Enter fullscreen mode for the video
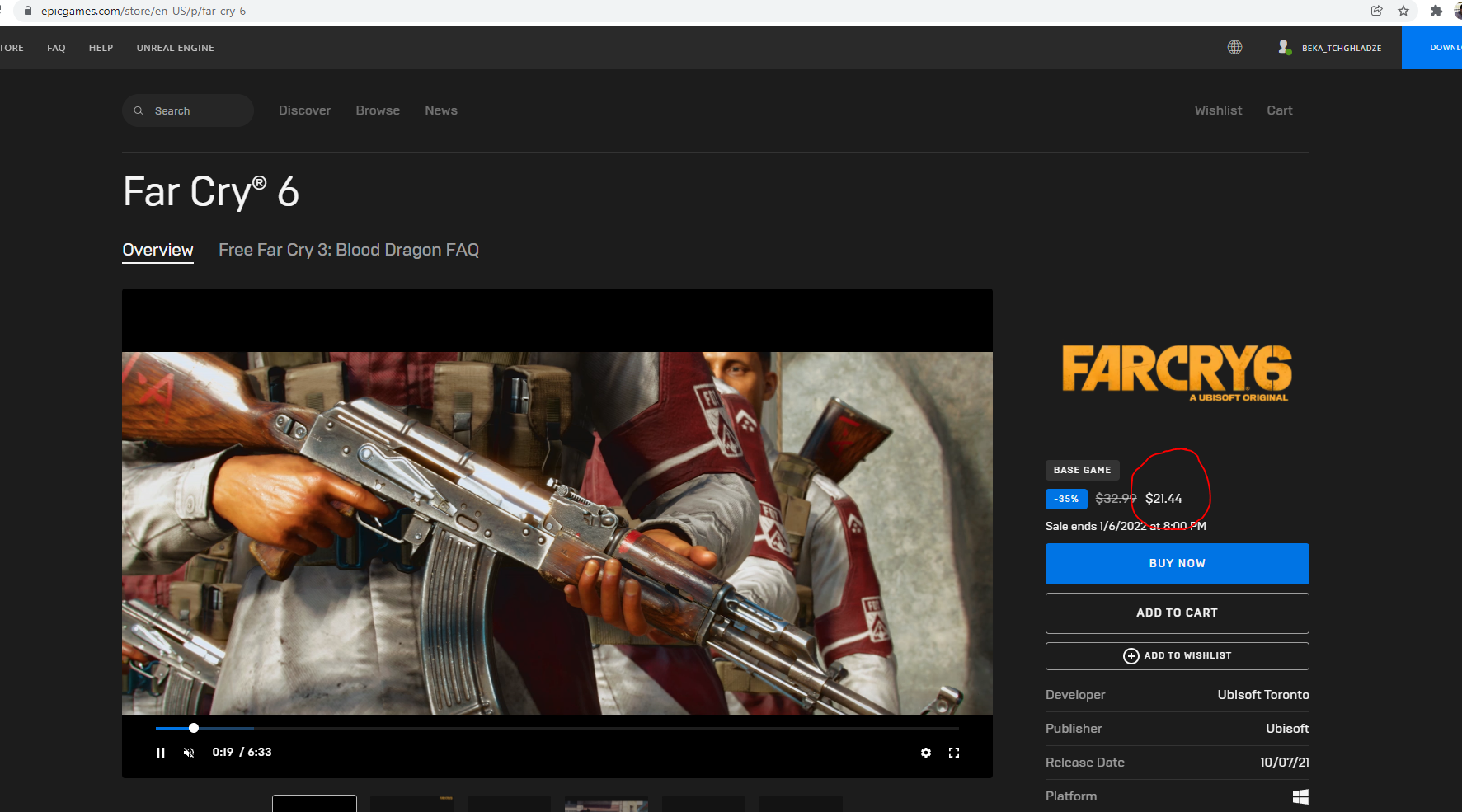Viewport: 1462px width, 812px height. click(954, 753)
